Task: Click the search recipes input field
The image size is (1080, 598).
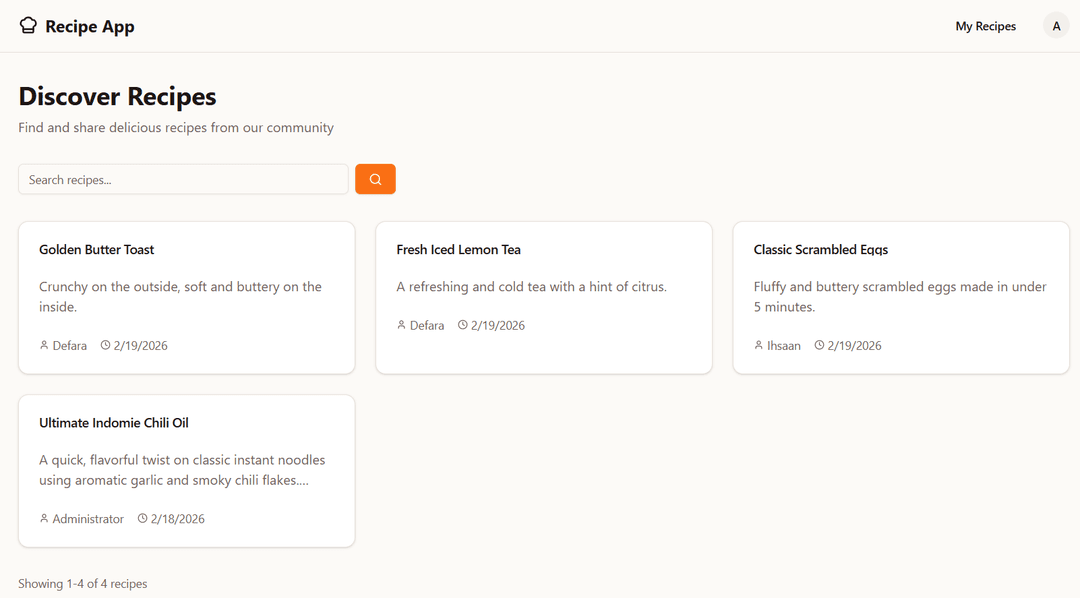Action: click(x=183, y=179)
